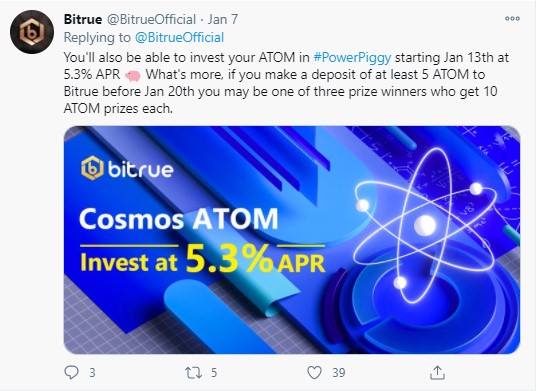Click the 5.3% APR text in banner
The image size is (538, 391).
pyautogui.click(x=255, y=260)
